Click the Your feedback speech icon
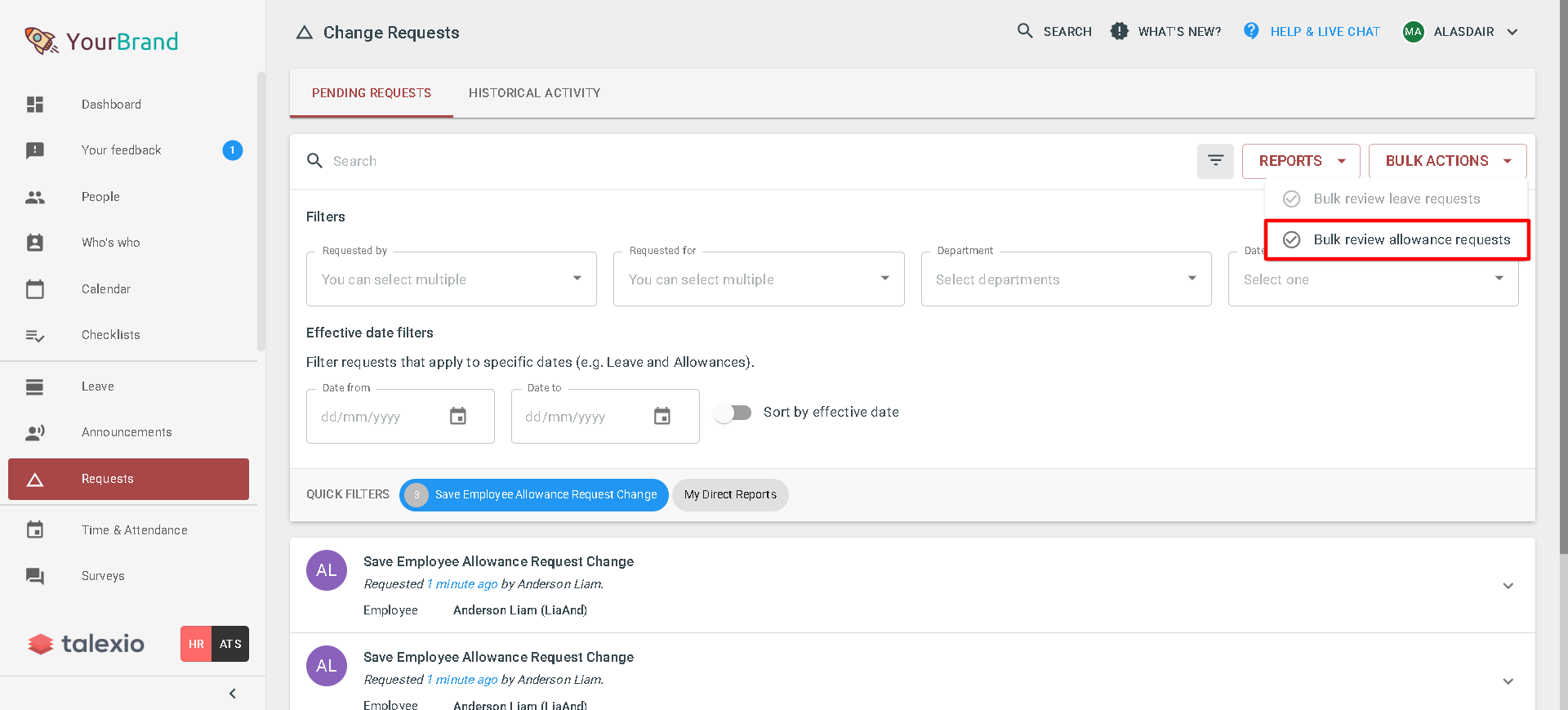Screen dimensions: 1568x710 coord(35,150)
